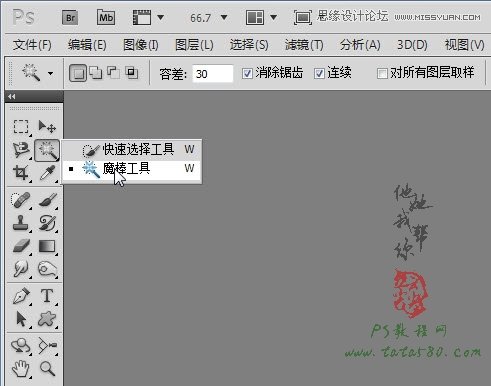The height and width of the screenshot is (386, 491).
Task: Open the 分析(A) menu
Action: (360, 45)
